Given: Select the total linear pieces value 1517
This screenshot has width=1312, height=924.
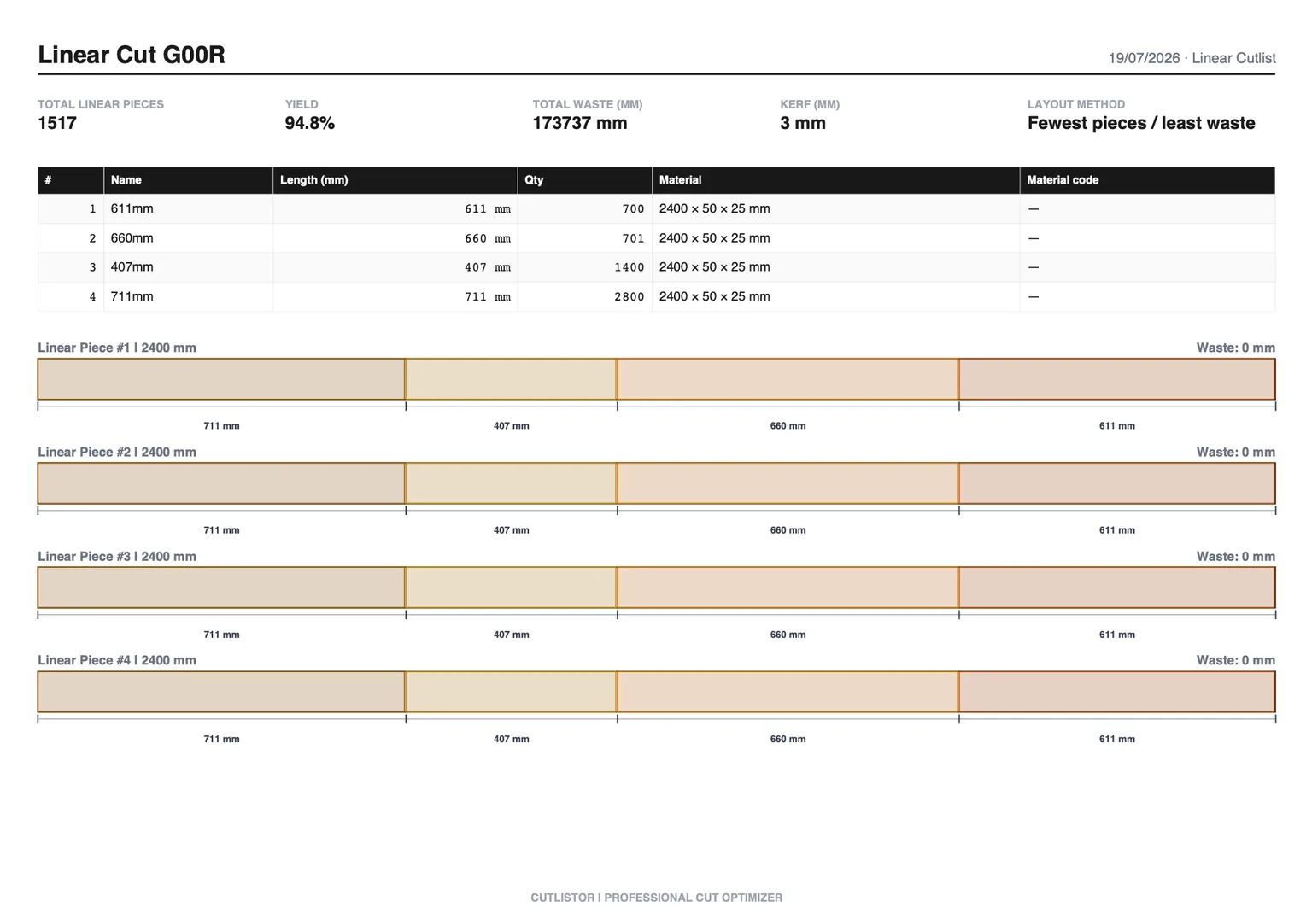Looking at the screenshot, I should point(57,123).
